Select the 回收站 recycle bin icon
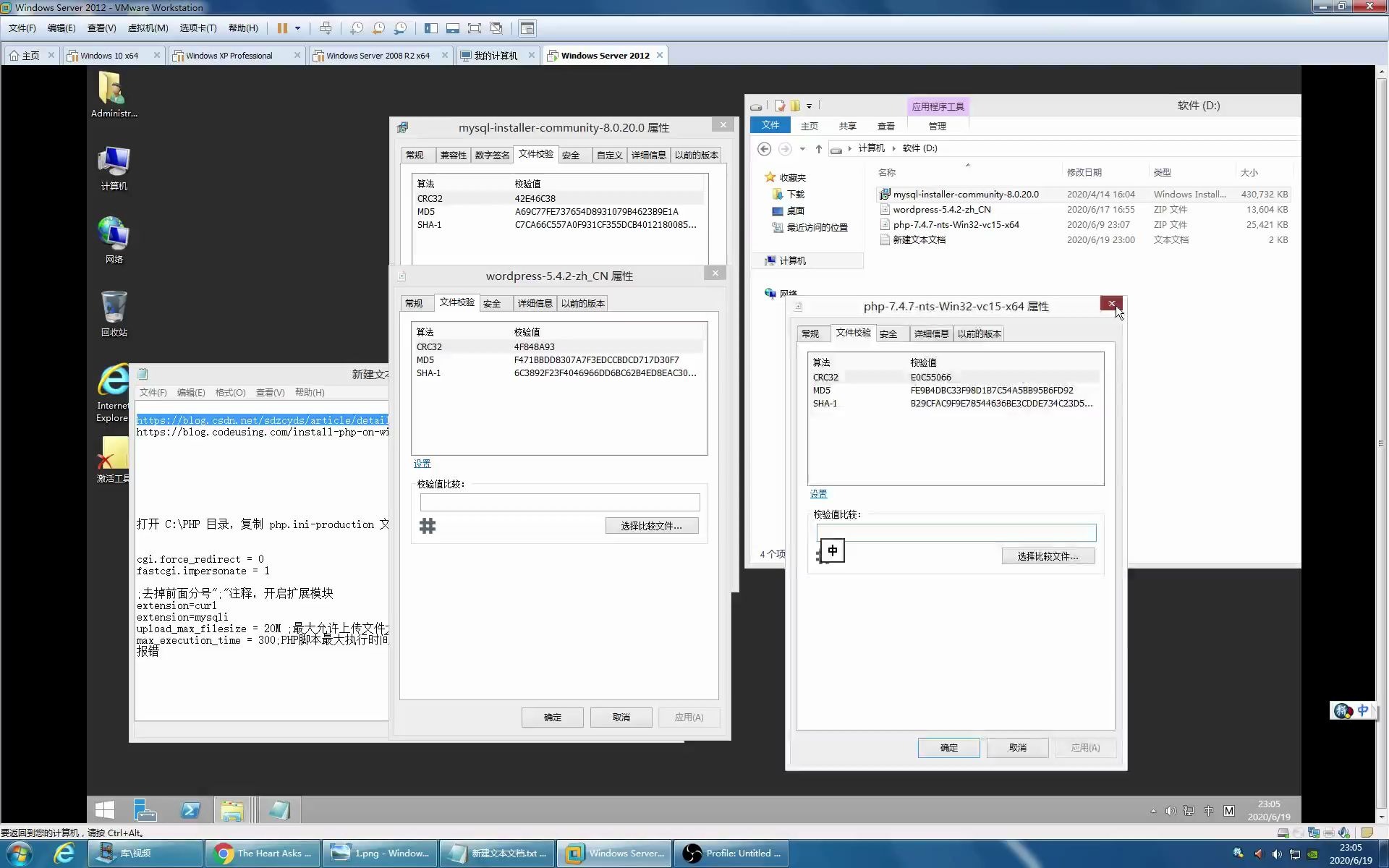Screen dimensions: 1389x868 point(114,314)
